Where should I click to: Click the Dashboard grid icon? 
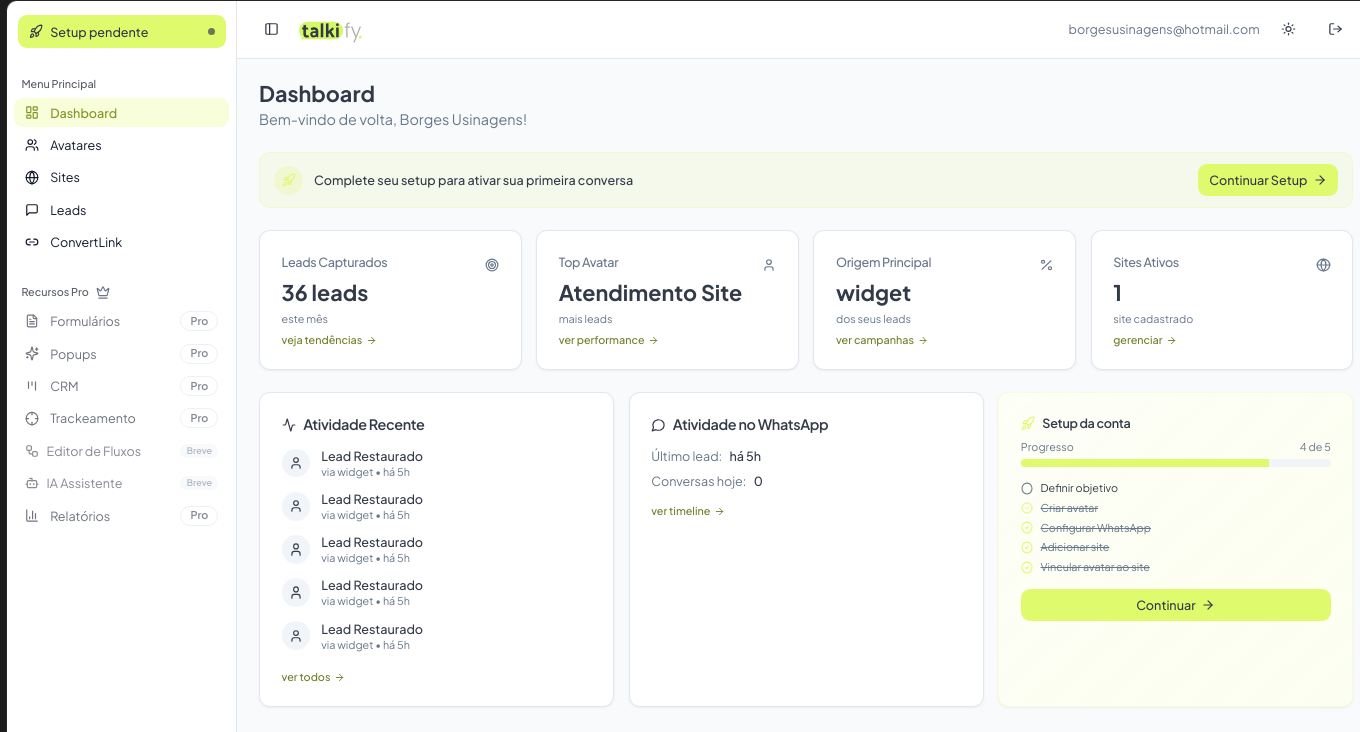(32, 113)
